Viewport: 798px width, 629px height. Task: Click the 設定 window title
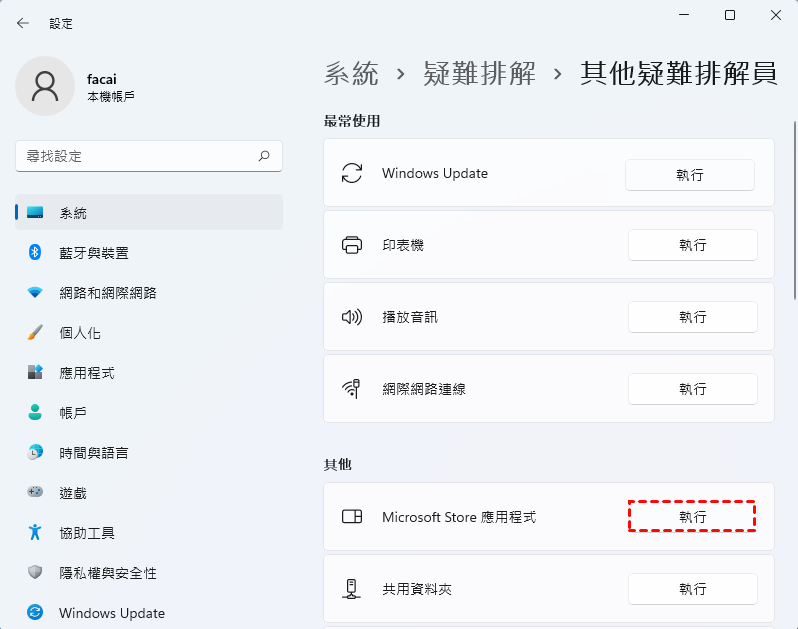pyautogui.click(x=61, y=23)
